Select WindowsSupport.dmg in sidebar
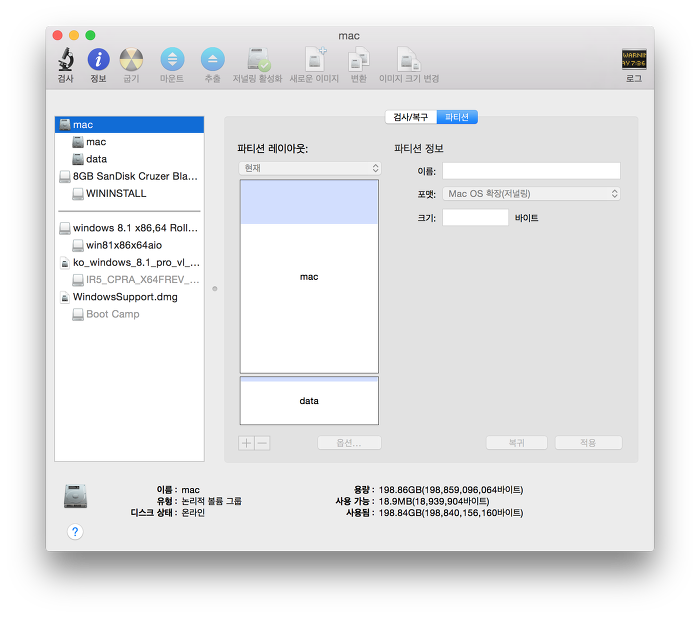The image size is (700, 617). coord(129,297)
